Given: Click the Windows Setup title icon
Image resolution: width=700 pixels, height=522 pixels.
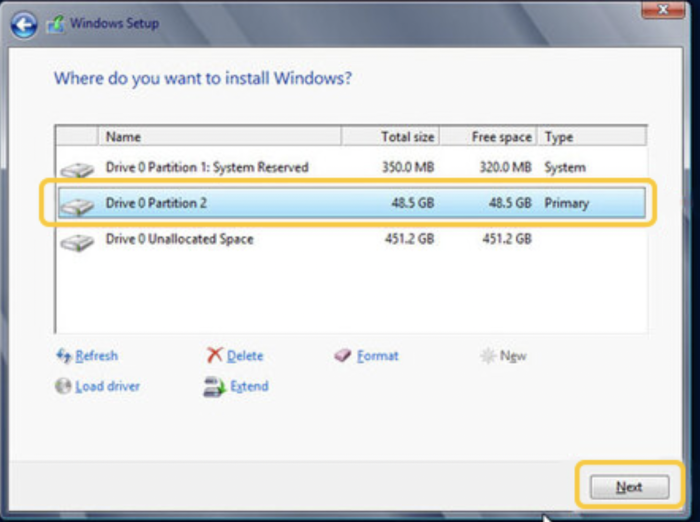Looking at the screenshot, I should pyautogui.click(x=56, y=24).
